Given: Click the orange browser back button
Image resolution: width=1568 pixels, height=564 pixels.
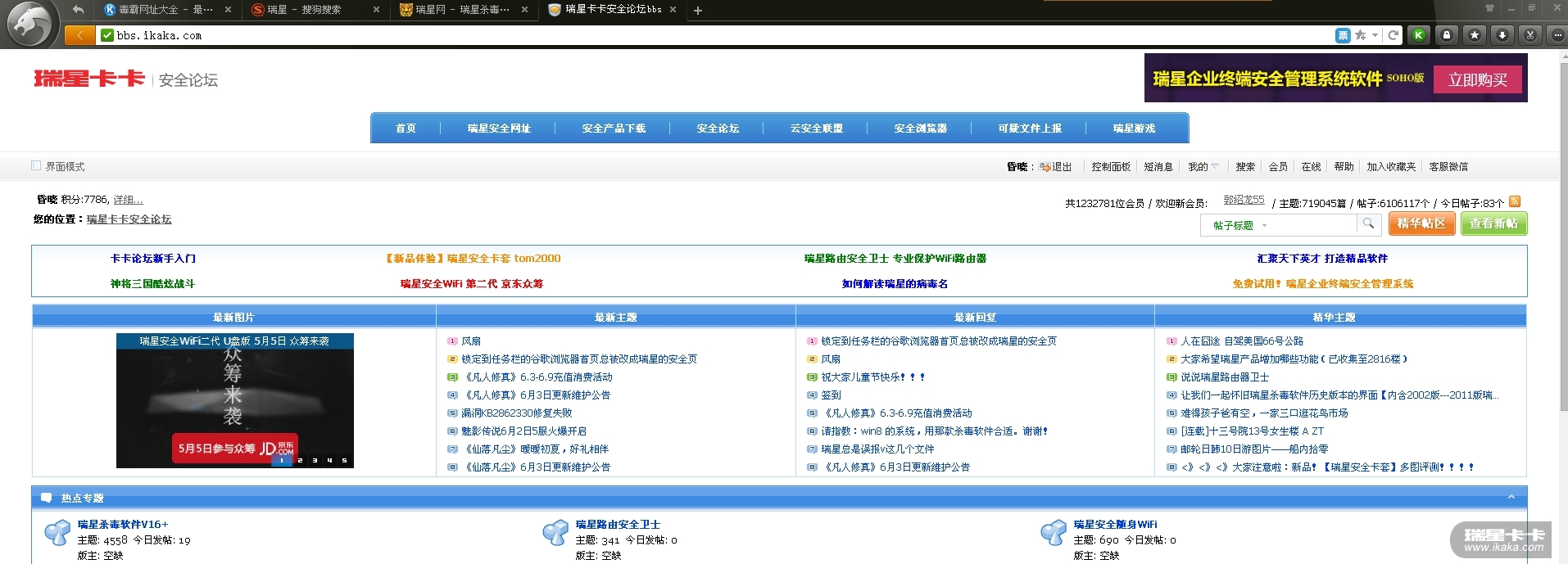Looking at the screenshot, I should (x=79, y=35).
